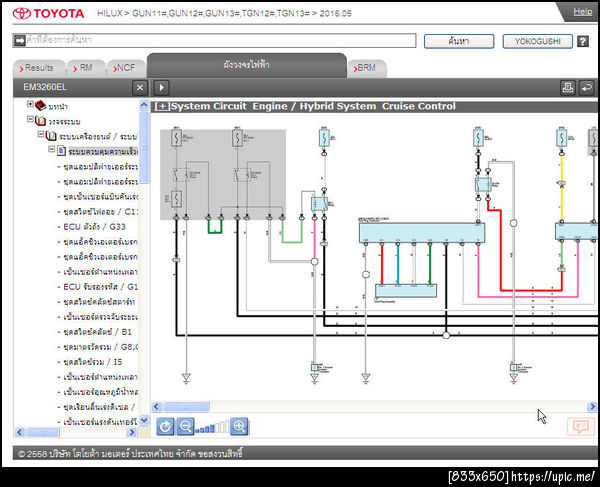Click the diagram scroll left arrow
The height and width of the screenshot is (487, 600).
coord(157,406)
